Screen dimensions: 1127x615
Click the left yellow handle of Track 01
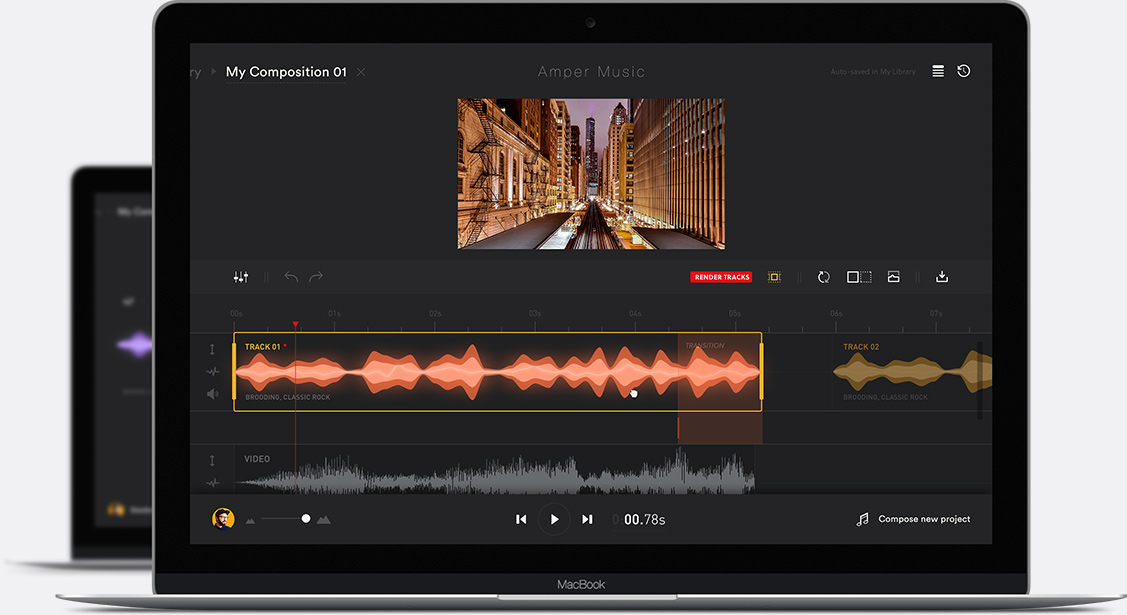pyautogui.click(x=234, y=371)
